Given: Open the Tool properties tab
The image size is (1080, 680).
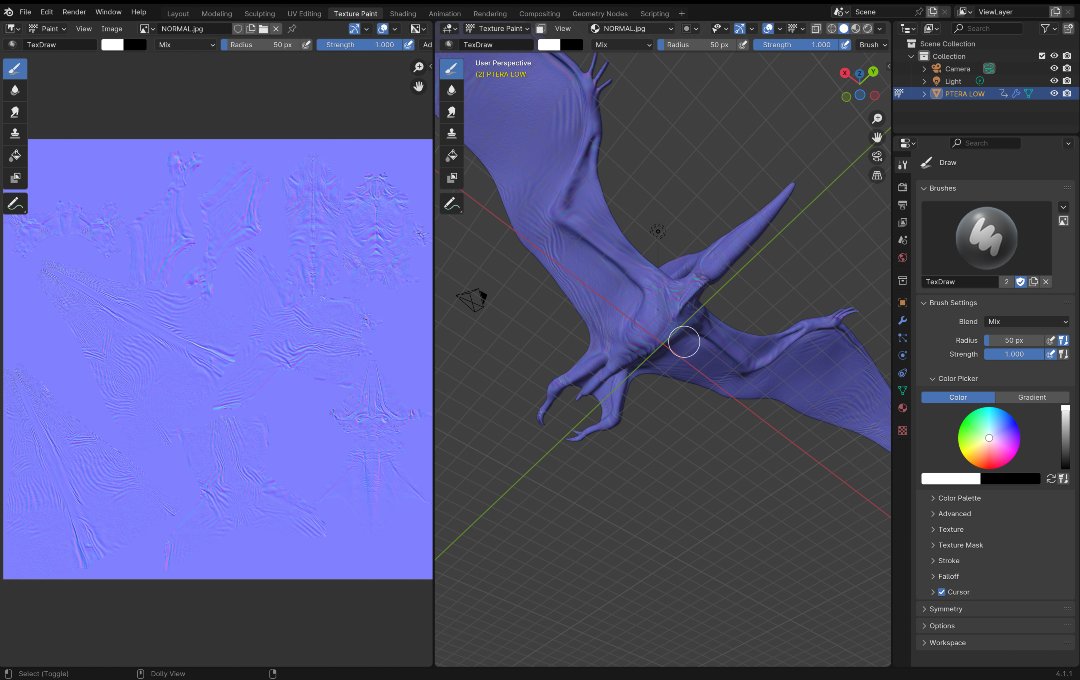Looking at the screenshot, I should pyautogui.click(x=902, y=165).
